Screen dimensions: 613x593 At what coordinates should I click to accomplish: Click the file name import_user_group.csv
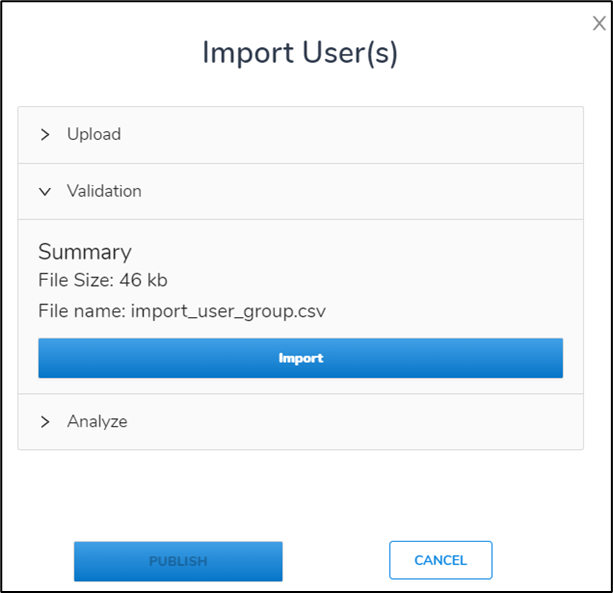228,312
